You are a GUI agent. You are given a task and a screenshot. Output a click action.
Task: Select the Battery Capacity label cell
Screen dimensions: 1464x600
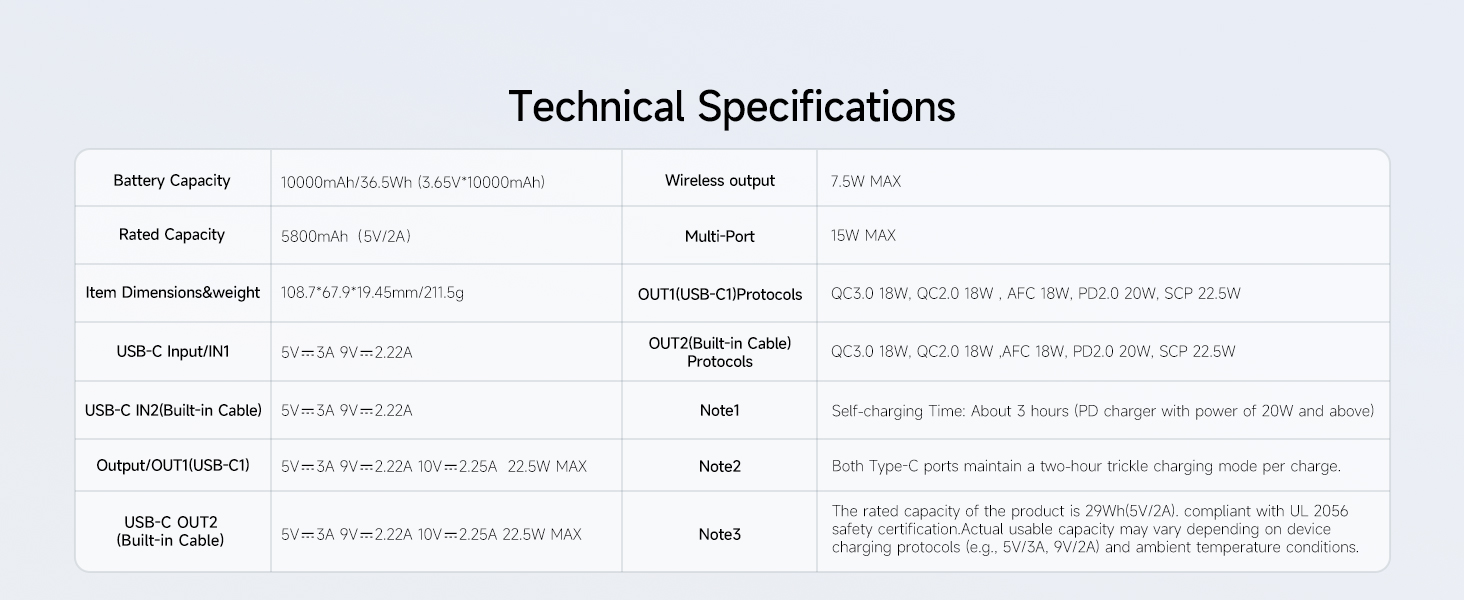(172, 180)
